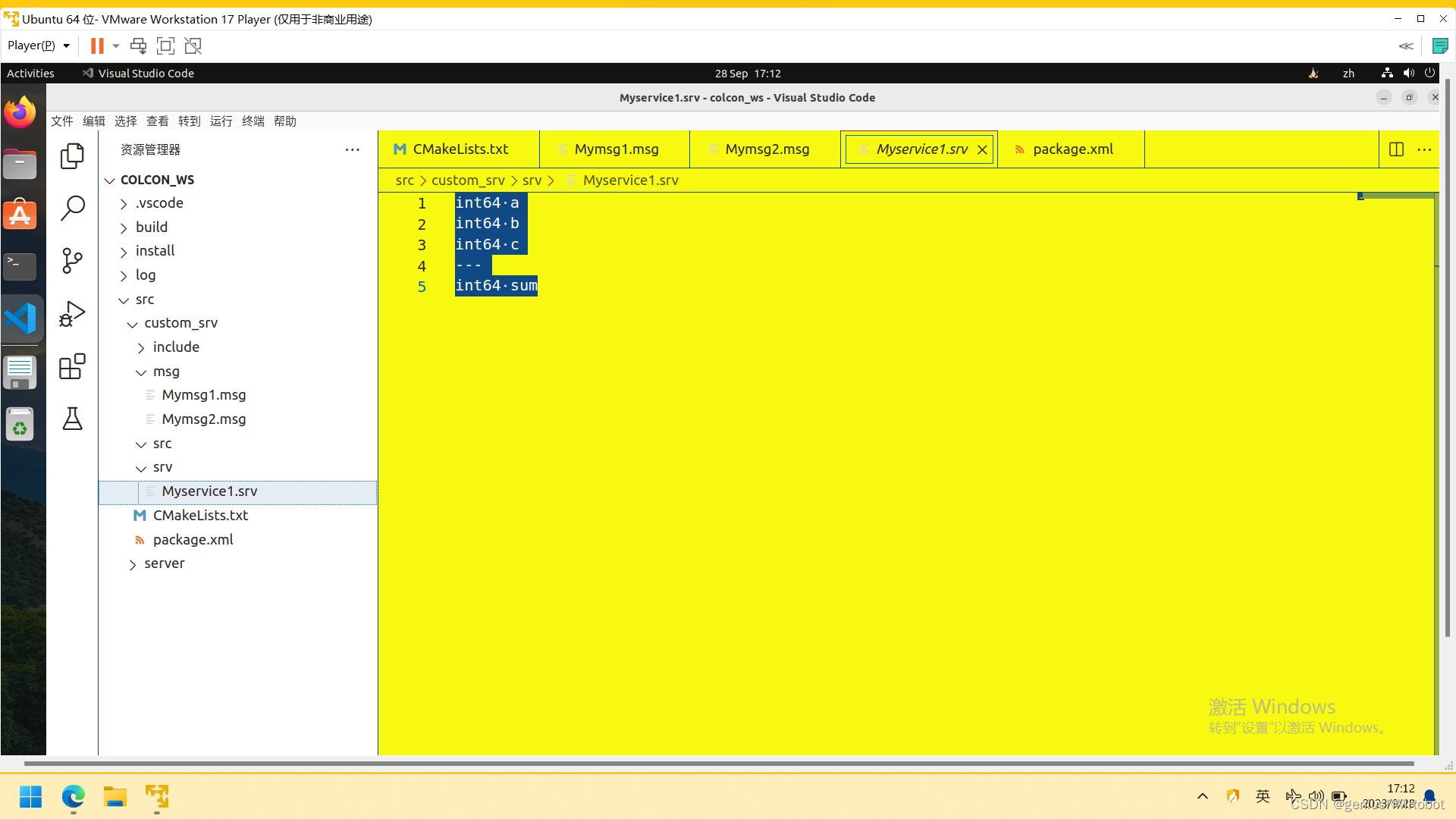Adjust the system volume in the tray
This screenshot has width=1456, height=819.
click(x=1317, y=796)
